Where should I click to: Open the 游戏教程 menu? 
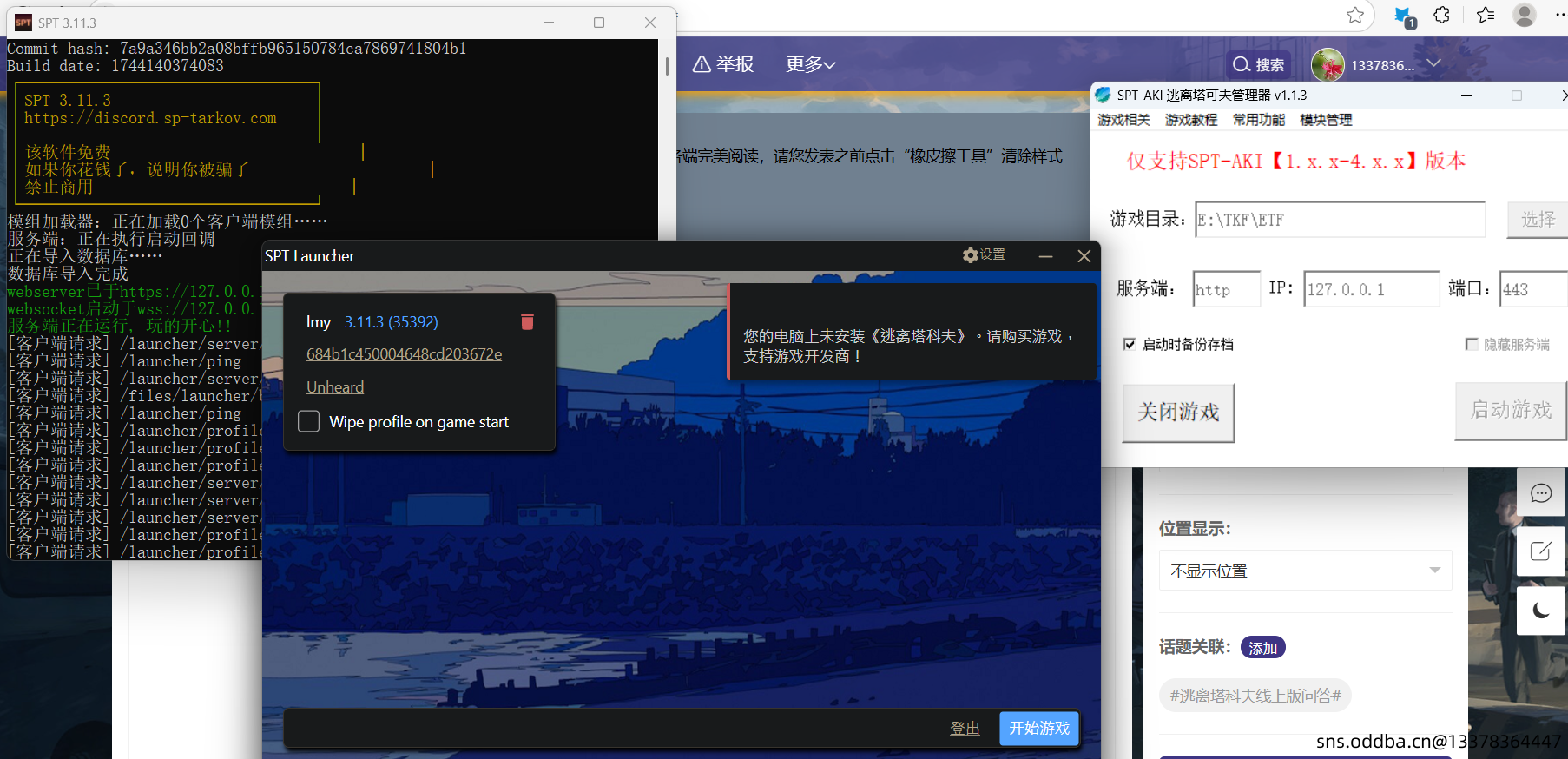click(x=1191, y=120)
